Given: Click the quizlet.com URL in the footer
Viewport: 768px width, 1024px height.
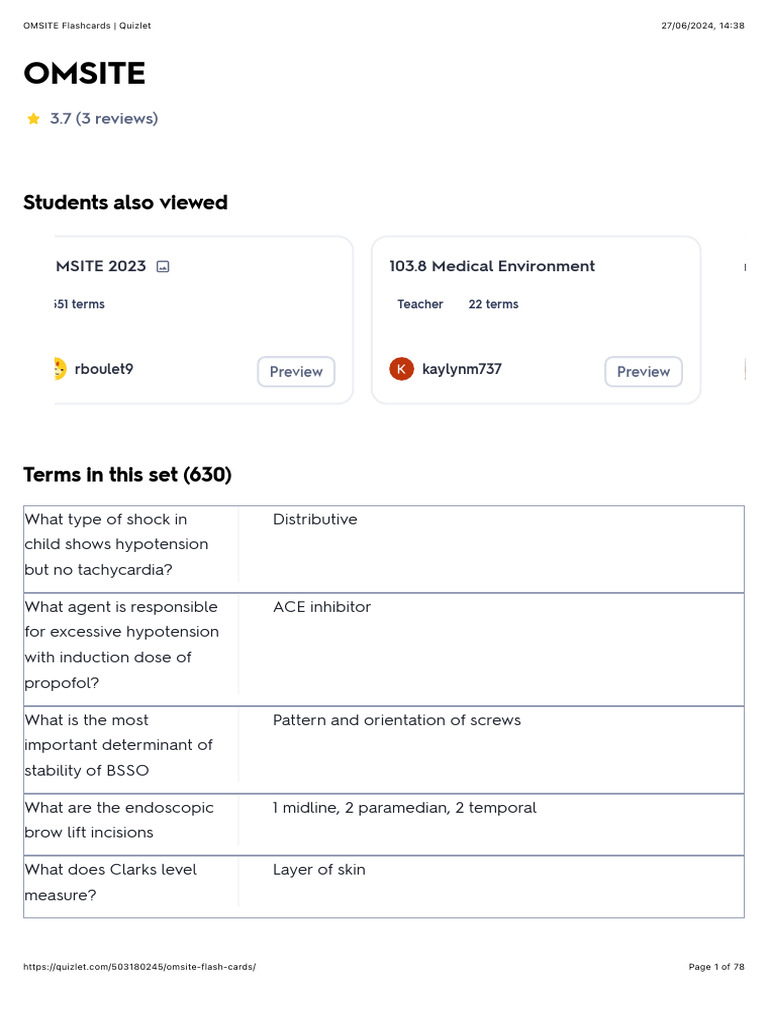Looking at the screenshot, I should point(139,967).
